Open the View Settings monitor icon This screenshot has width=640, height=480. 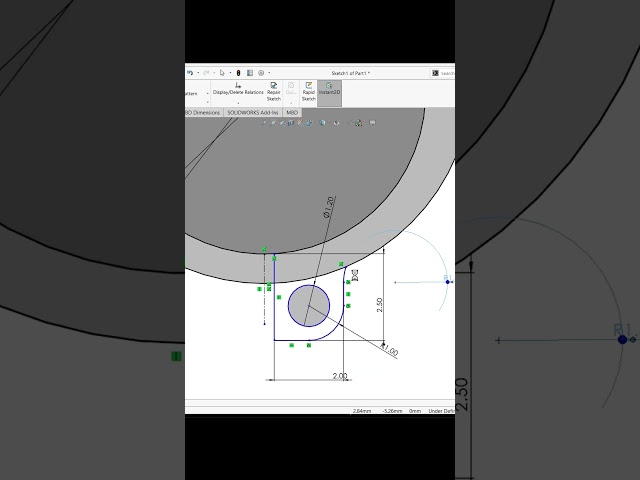point(372,123)
